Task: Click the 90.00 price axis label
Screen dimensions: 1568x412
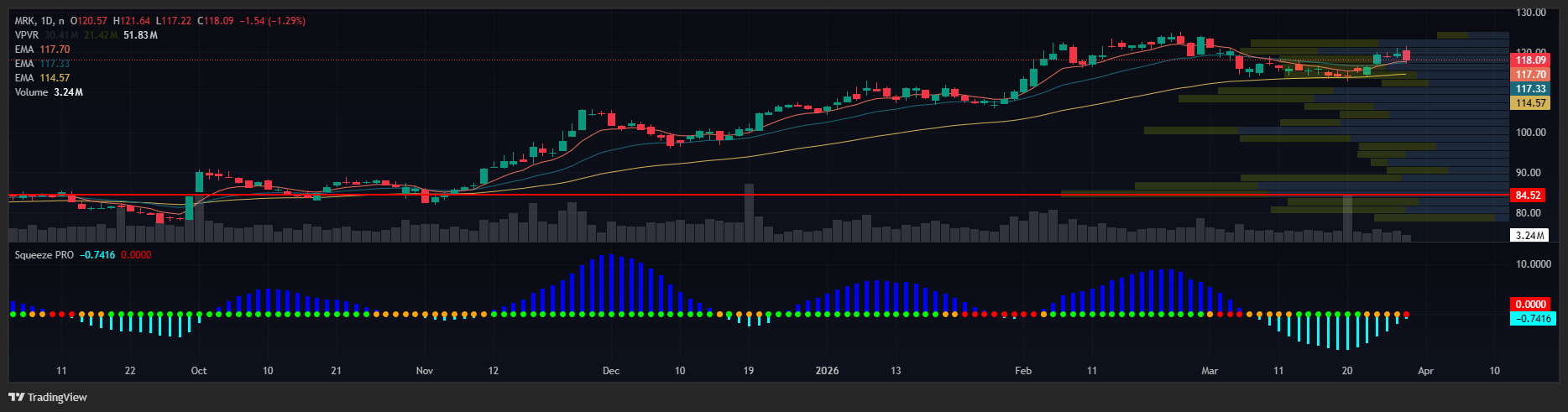Action: (x=1529, y=173)
